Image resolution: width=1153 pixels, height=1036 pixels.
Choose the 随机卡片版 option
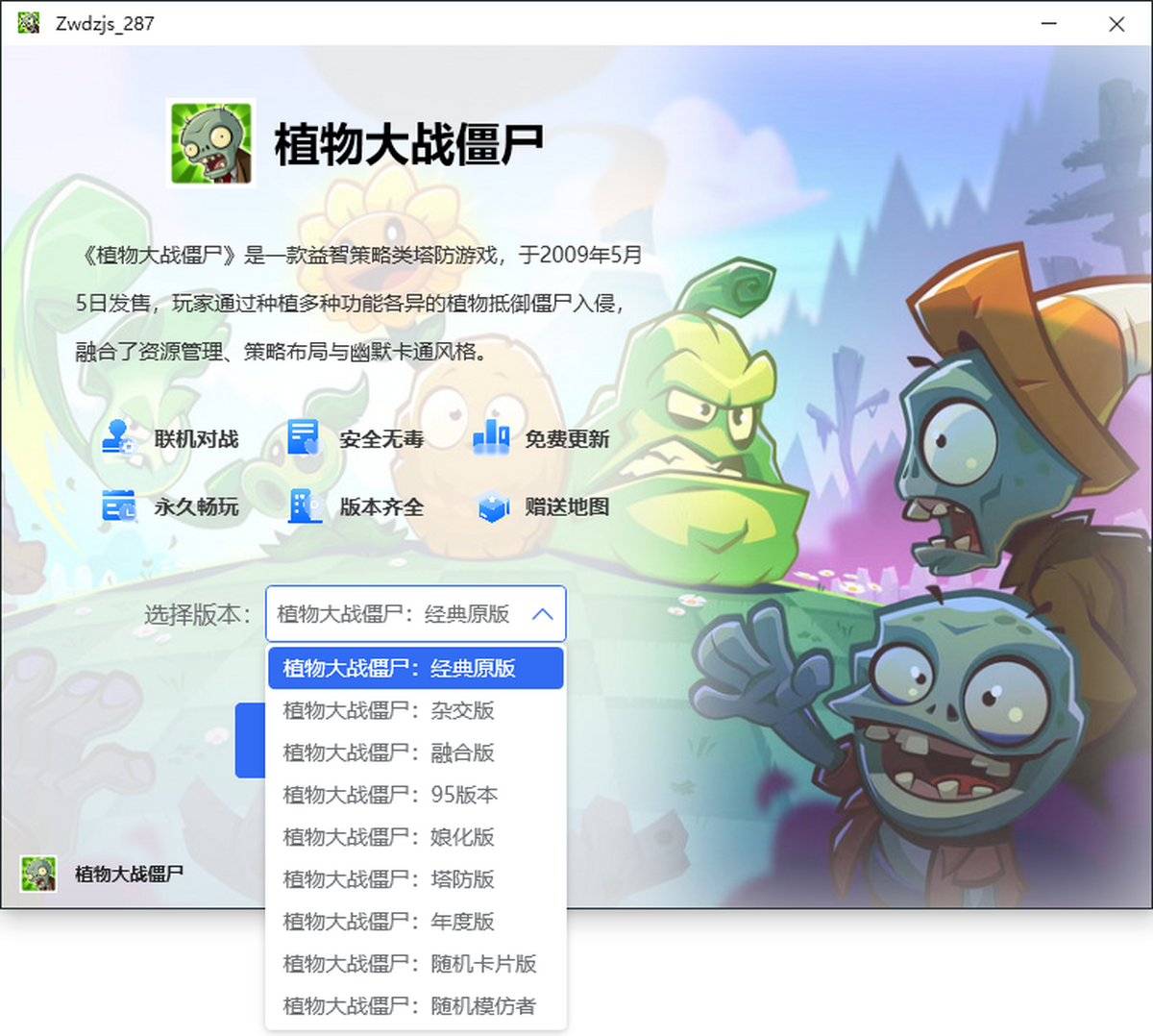415,964
